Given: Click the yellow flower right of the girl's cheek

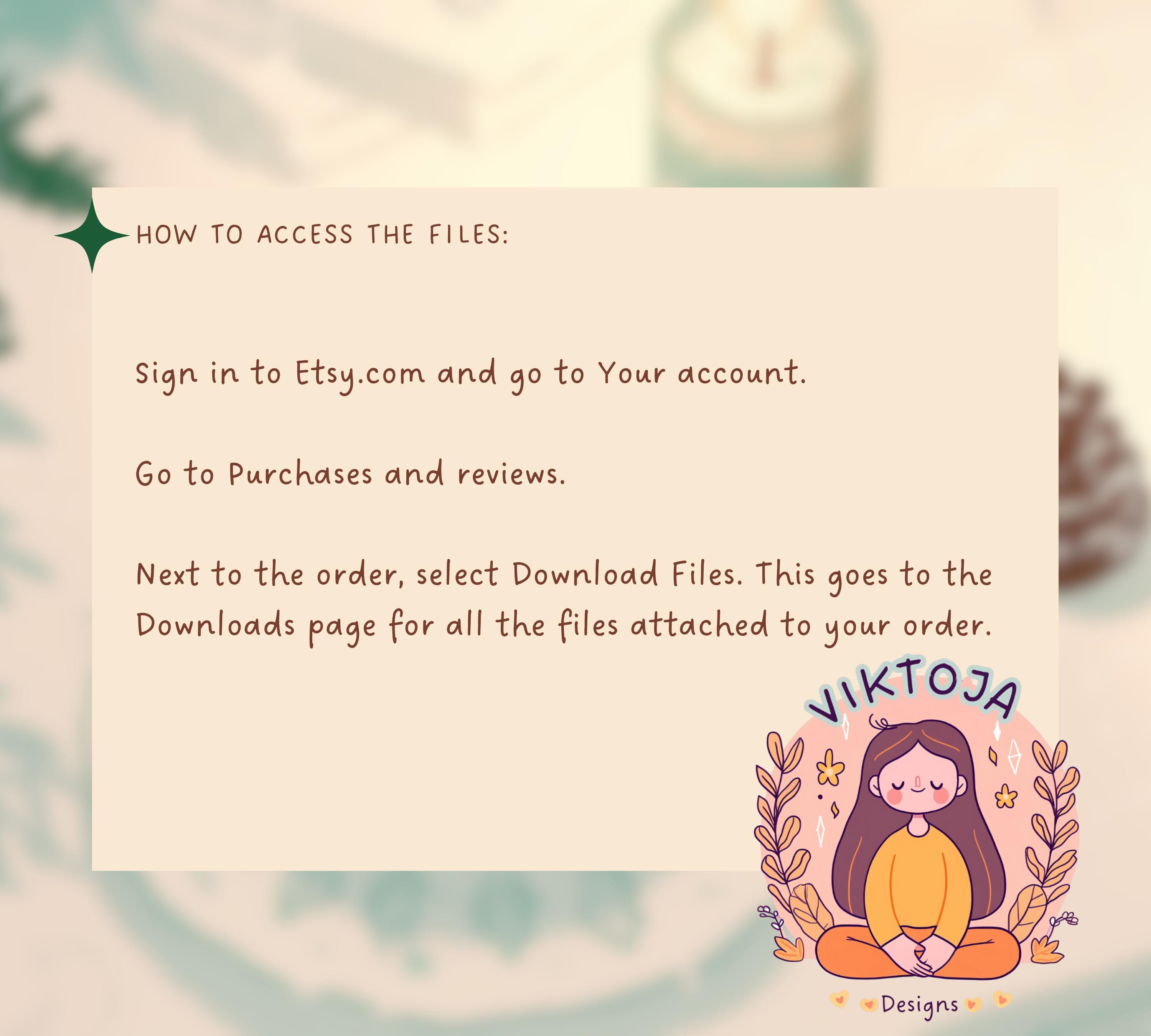Looking at the screenshot, I should point(1006,795).
